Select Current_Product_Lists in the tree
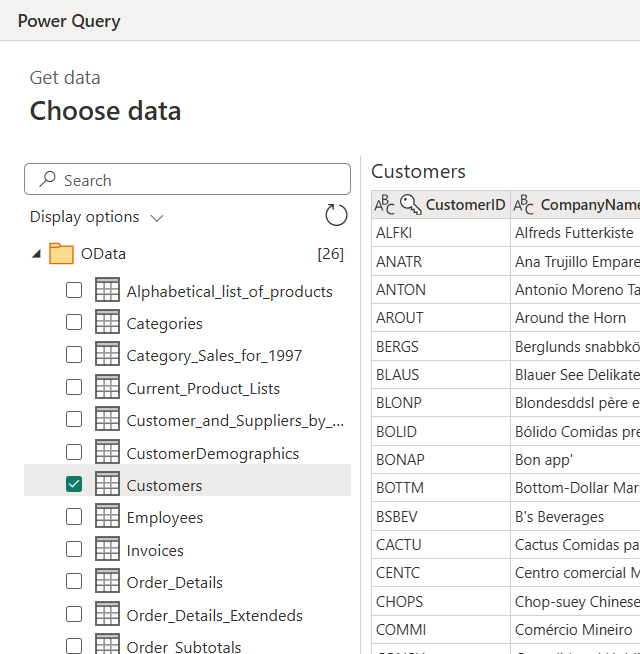 (203, 388)
